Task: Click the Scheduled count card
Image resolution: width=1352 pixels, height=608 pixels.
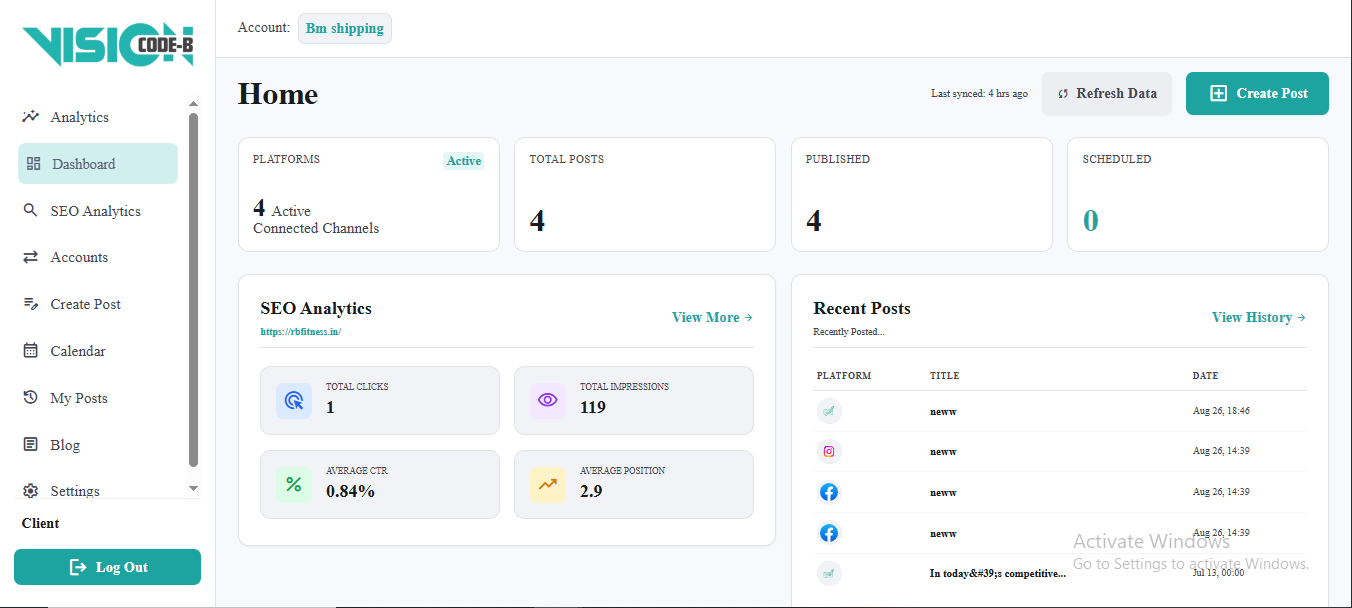Action: pos(1198,194)
